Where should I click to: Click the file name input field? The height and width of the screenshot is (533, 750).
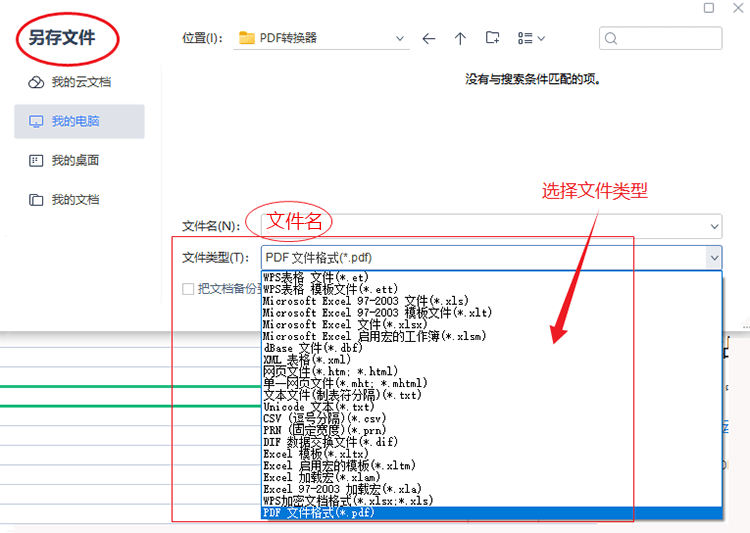pyautogui.click(x=491, y=226)
